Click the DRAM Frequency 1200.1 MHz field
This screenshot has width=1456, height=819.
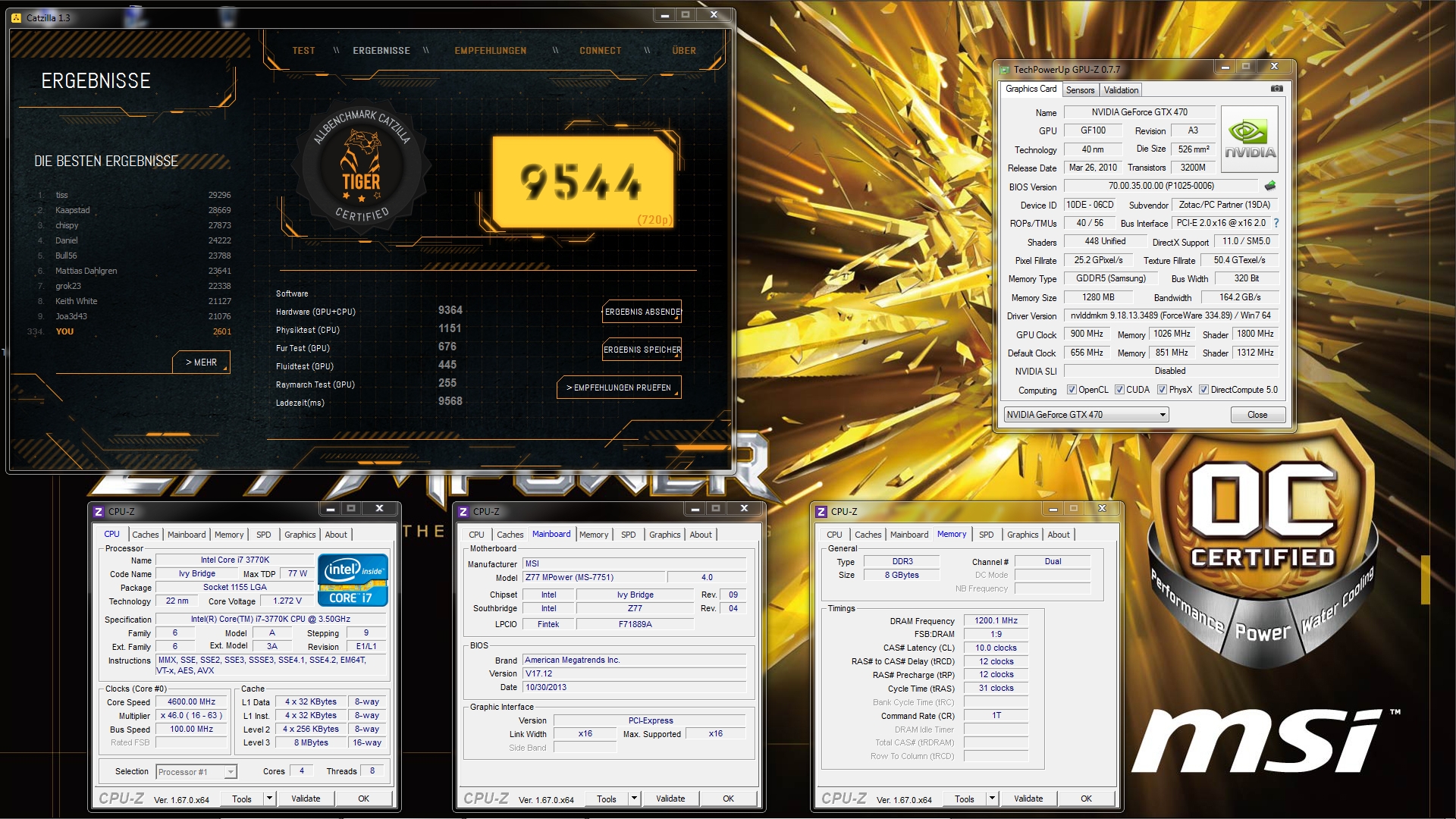pos(996,620)
